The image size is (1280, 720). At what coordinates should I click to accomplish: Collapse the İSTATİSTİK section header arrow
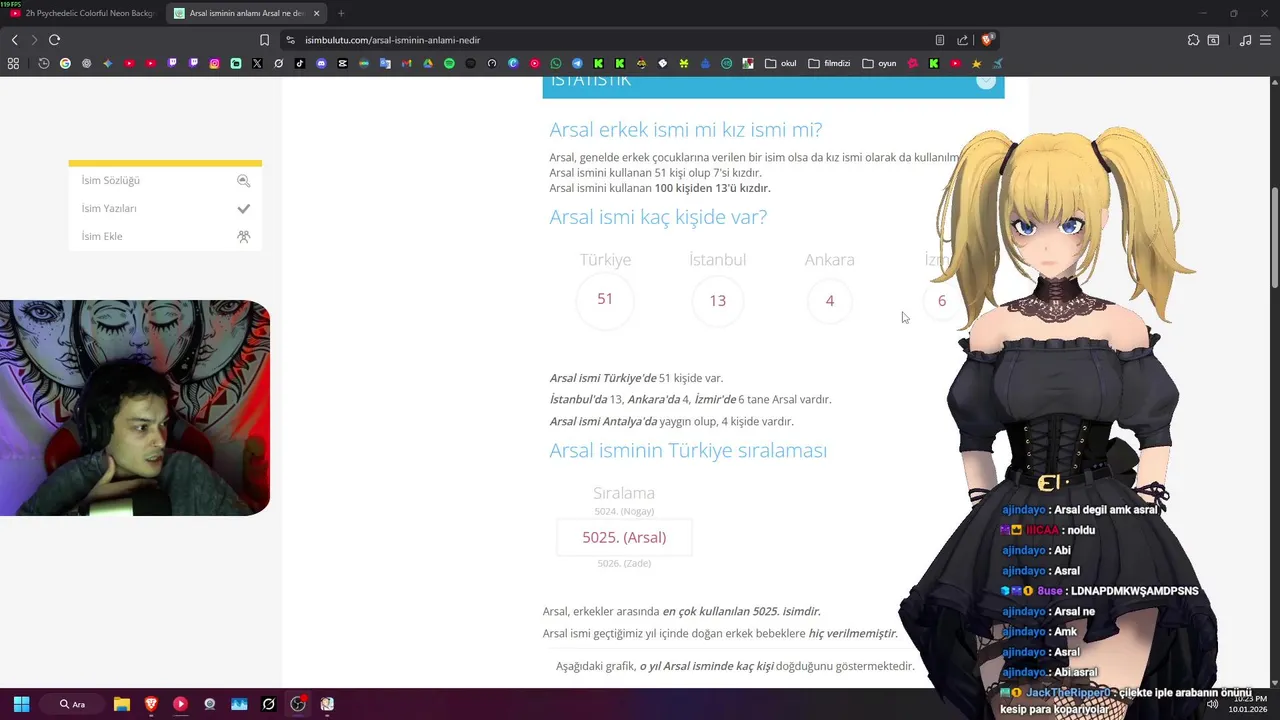tap(986, 81)
